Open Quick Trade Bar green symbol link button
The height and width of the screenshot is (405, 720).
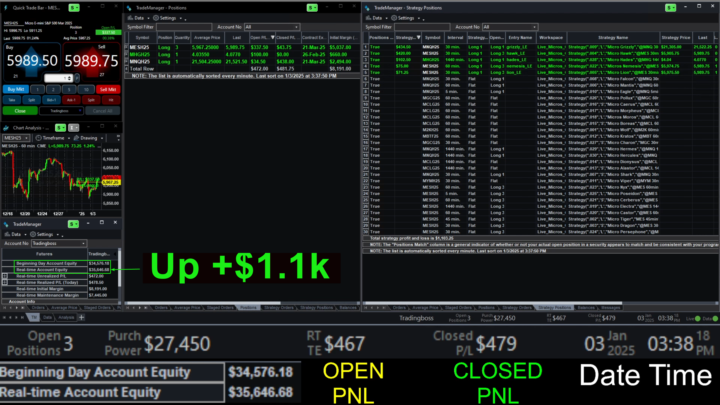click(73, 8)
